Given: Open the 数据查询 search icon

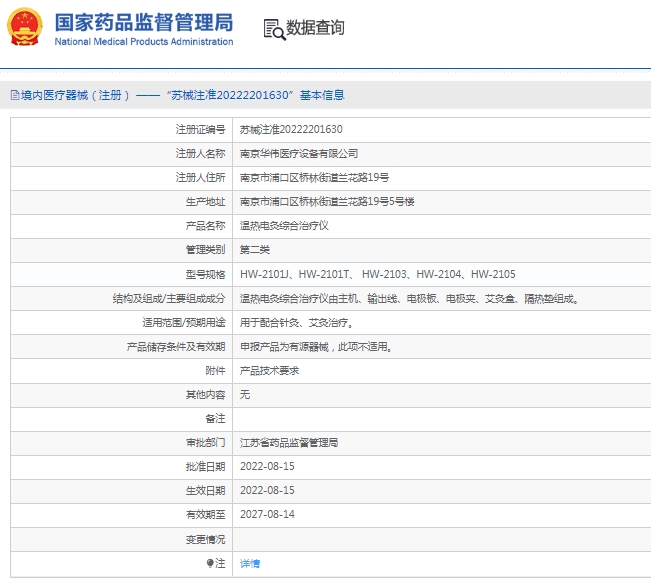Looking at the screenshot, I should coord(274,29).
